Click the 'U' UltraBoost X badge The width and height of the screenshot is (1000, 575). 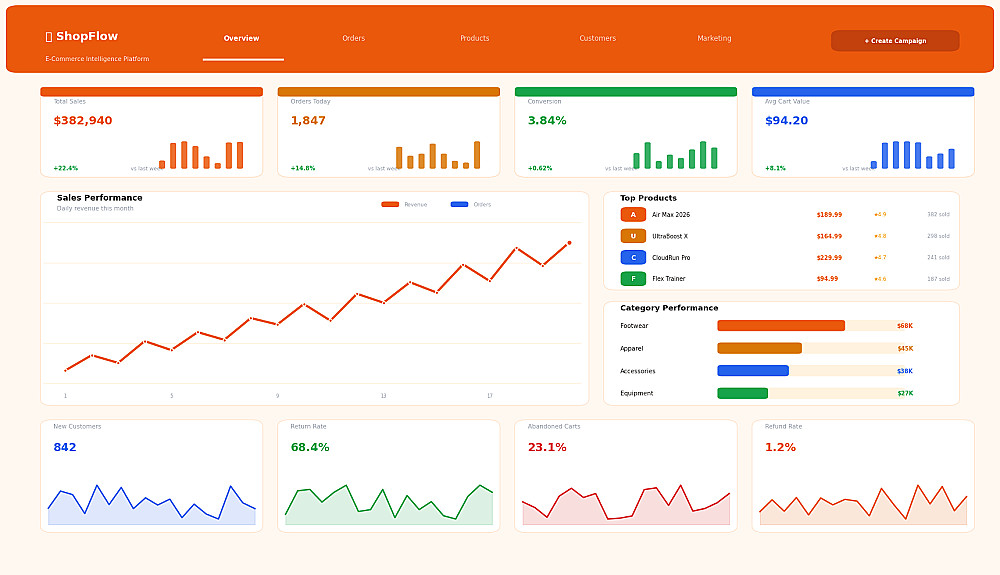(x=633, y=236)
